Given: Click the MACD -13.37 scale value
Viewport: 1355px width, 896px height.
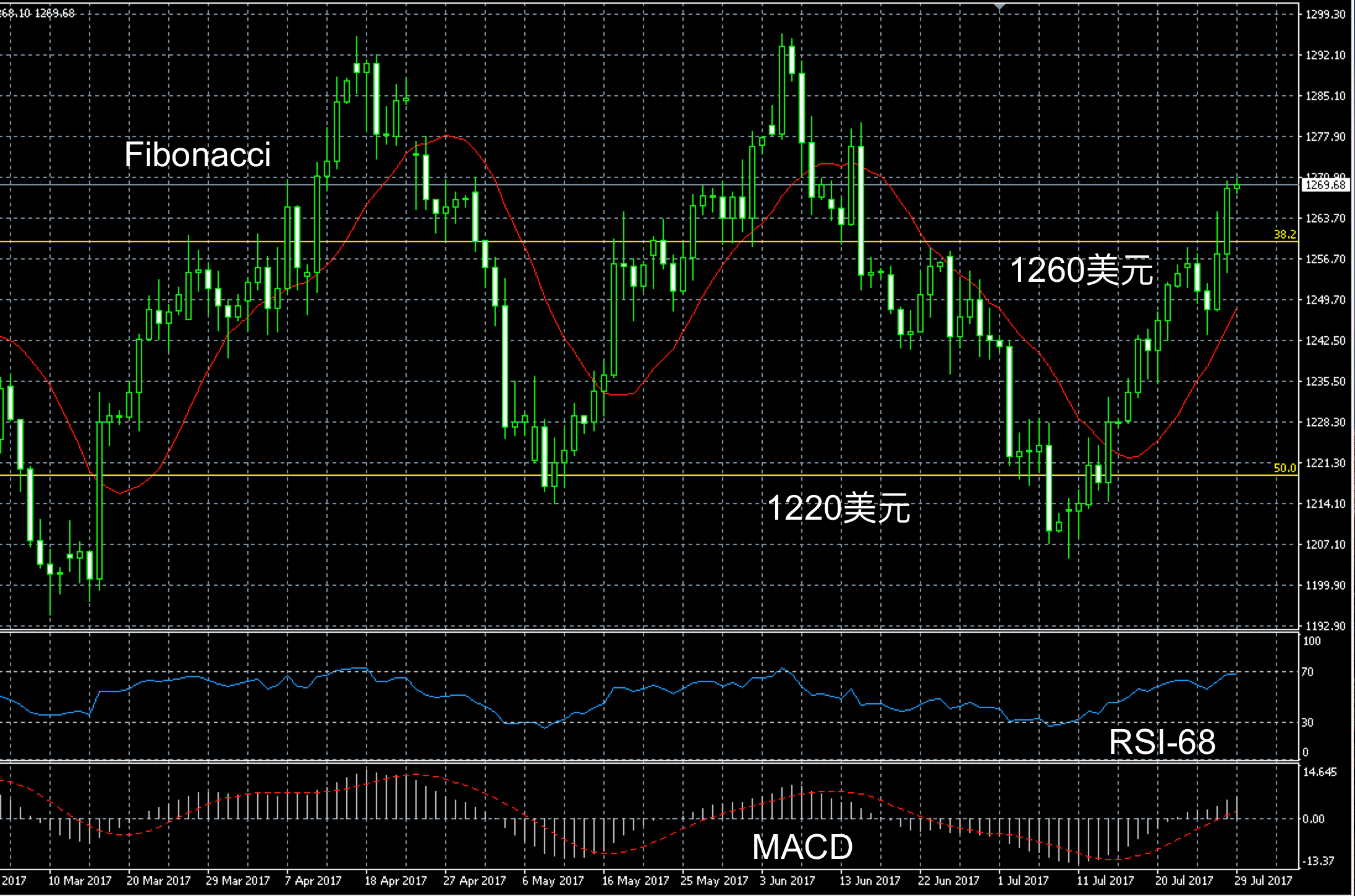Looking at the screenshot, I should pos(1319,861).
